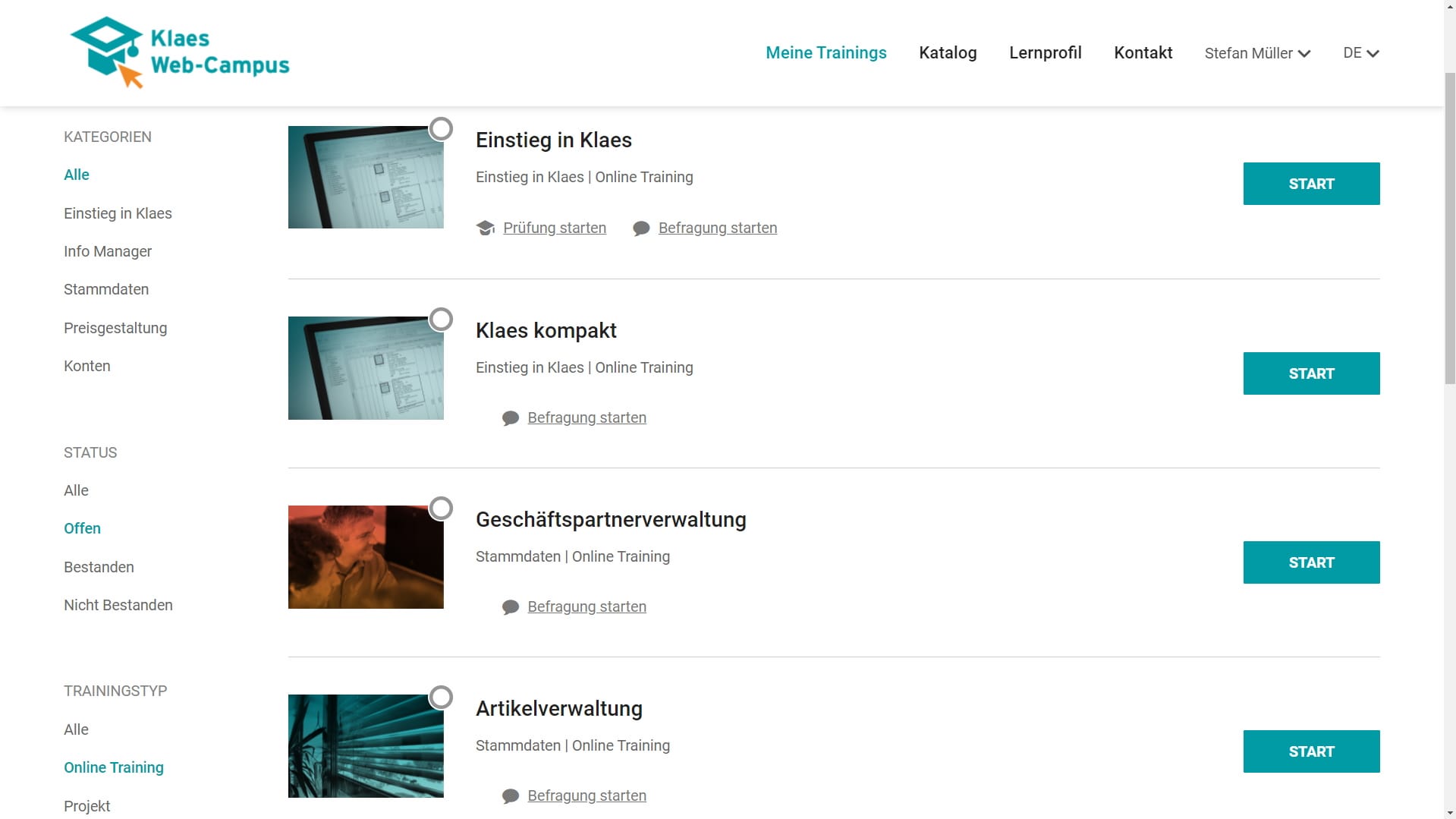Click Befragung starten for Einstieg in Klaes

pos(718,228)
